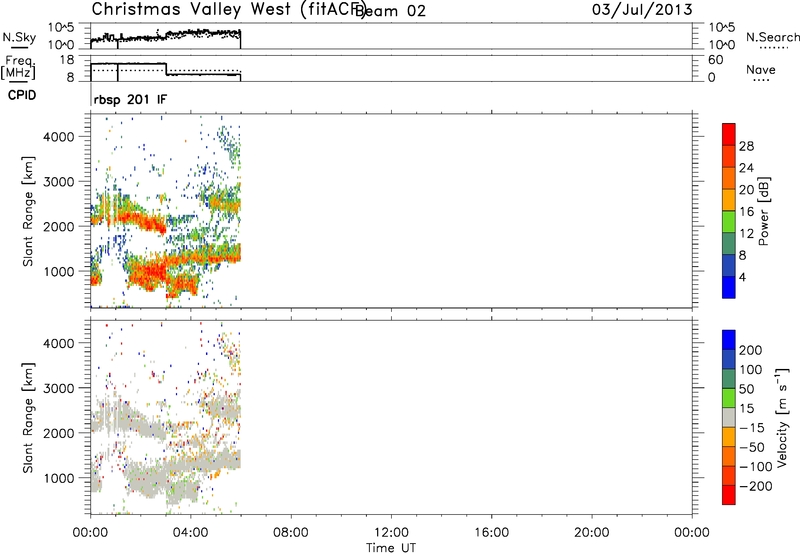Select the 'N.Sky' legend label

[19, 37]
